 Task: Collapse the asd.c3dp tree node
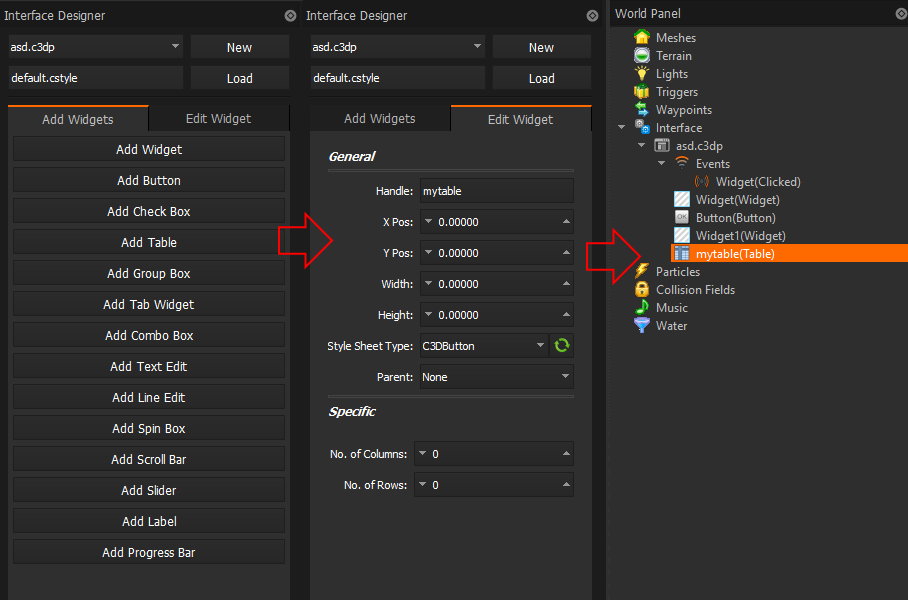tap(642, 145)
